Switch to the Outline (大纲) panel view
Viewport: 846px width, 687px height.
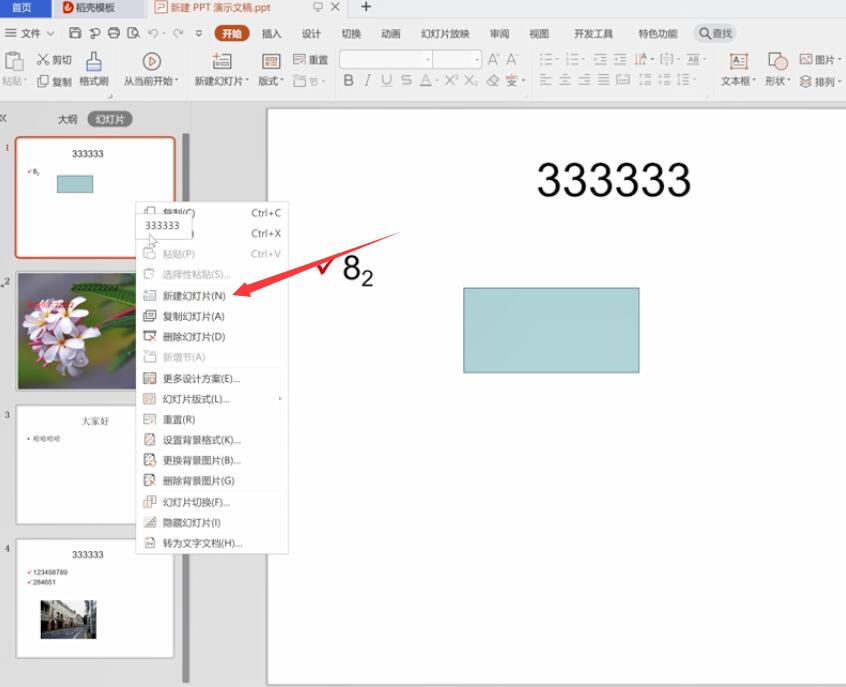[67, 119]
